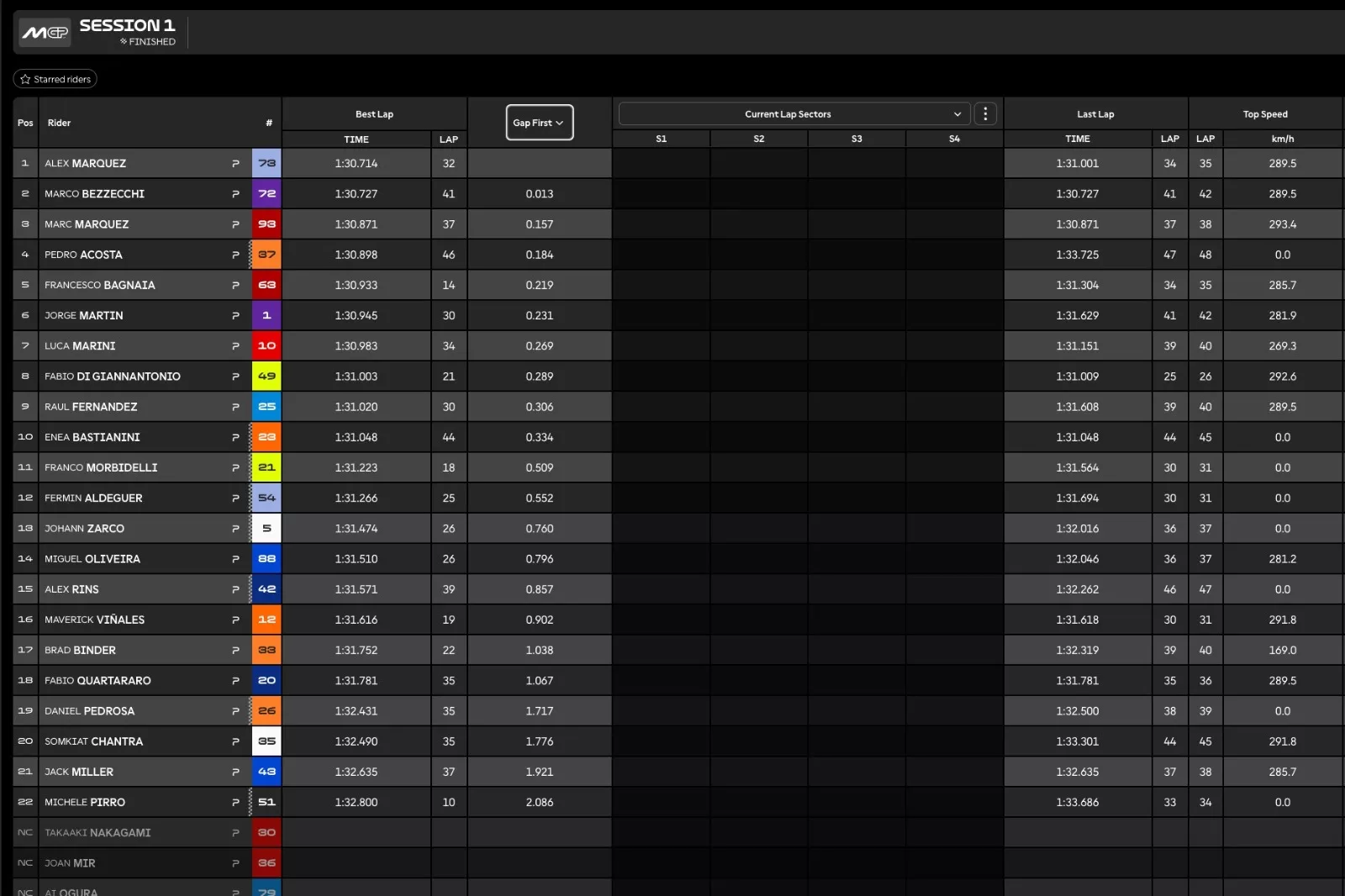The height and width of the screenshot is (896, 1345).
Task: Click the orange number 37 badge
Action: click(266, 255)
